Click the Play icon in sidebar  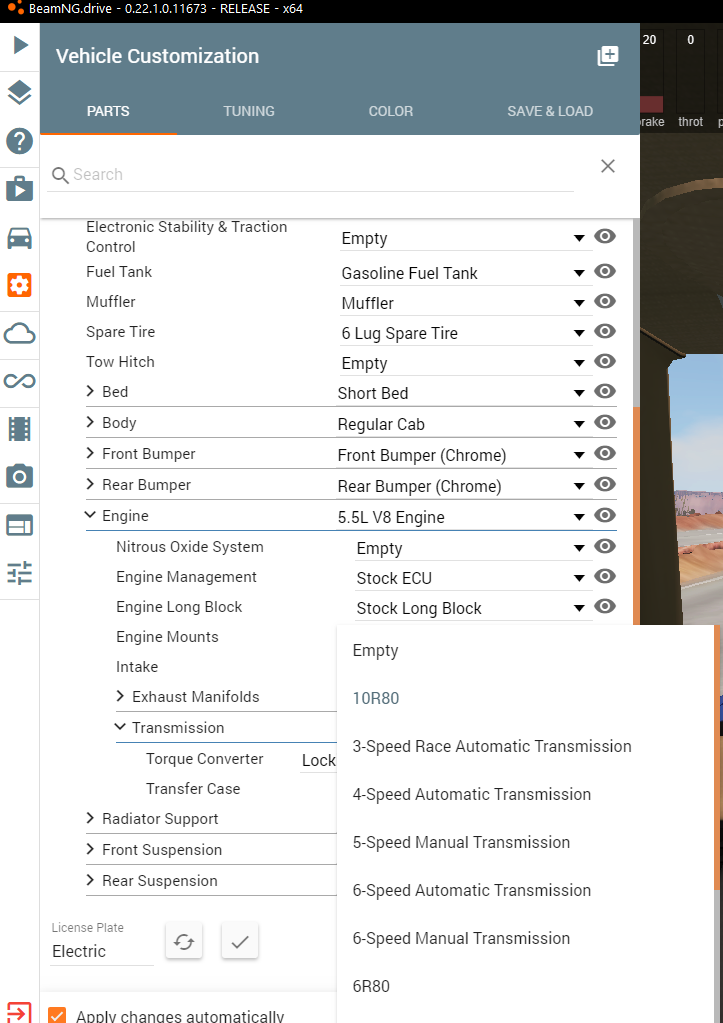[x=20, y=45]
